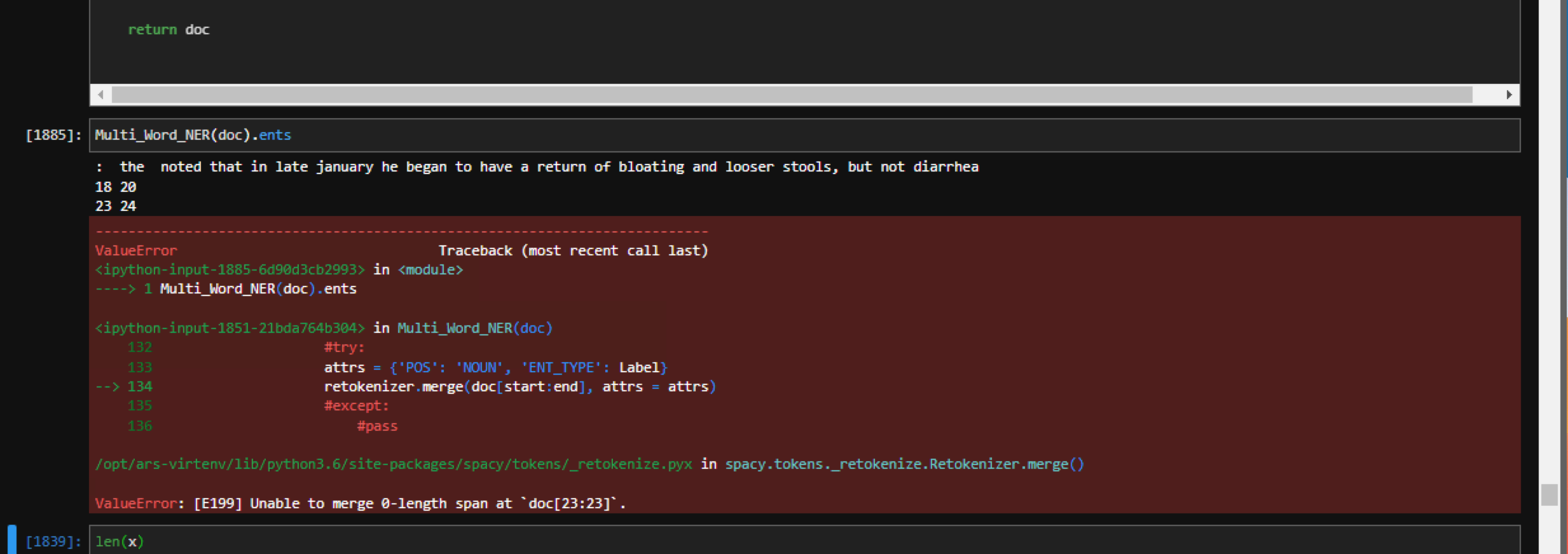Image resolution: width=1568 pixels, height=554 pixels.
Task: Click the horizontal scrollbar left arrow
Action: [100, 95]
